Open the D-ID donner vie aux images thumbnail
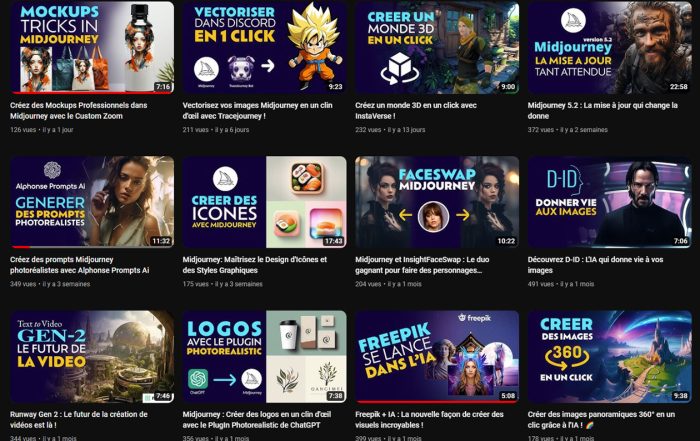The height and width of the screenshot is (441, 700). 609,202
